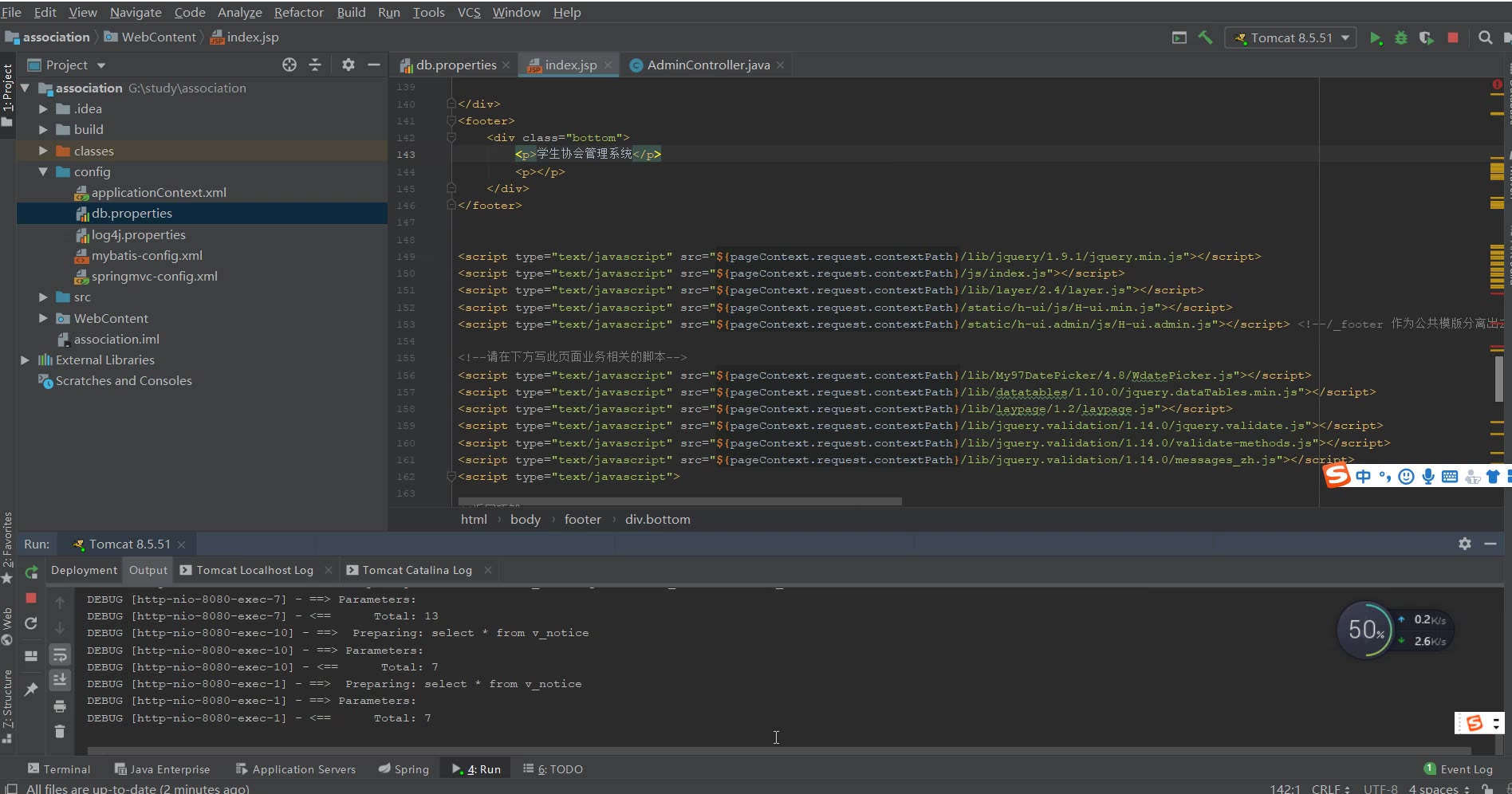
Task: Minimize the Run tool window
Action: 1490,544
